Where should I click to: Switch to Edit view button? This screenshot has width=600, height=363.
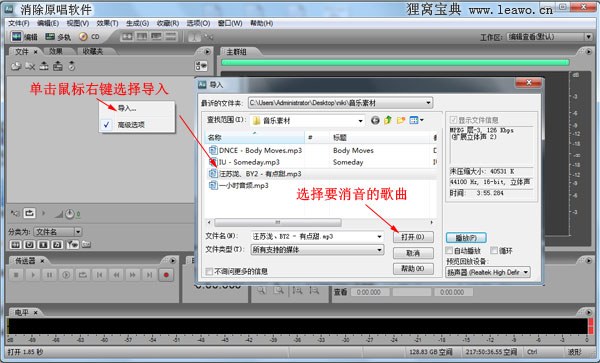(x=24, y=37)
